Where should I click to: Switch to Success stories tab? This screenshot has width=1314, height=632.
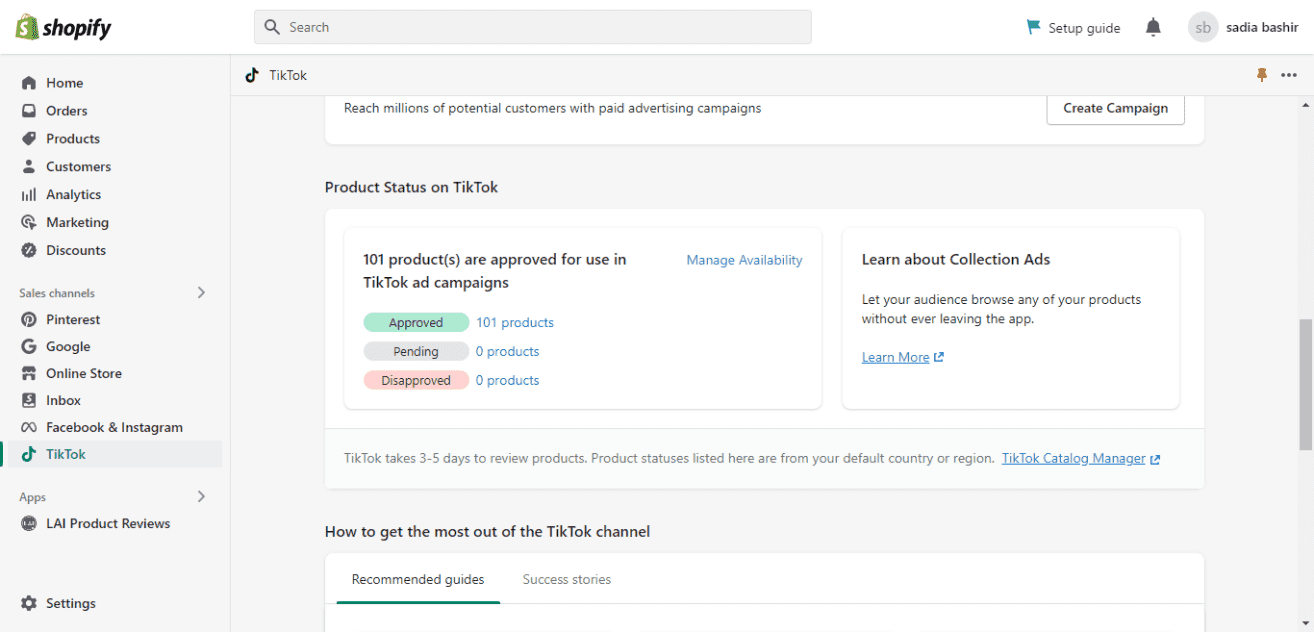click(566, 580)
